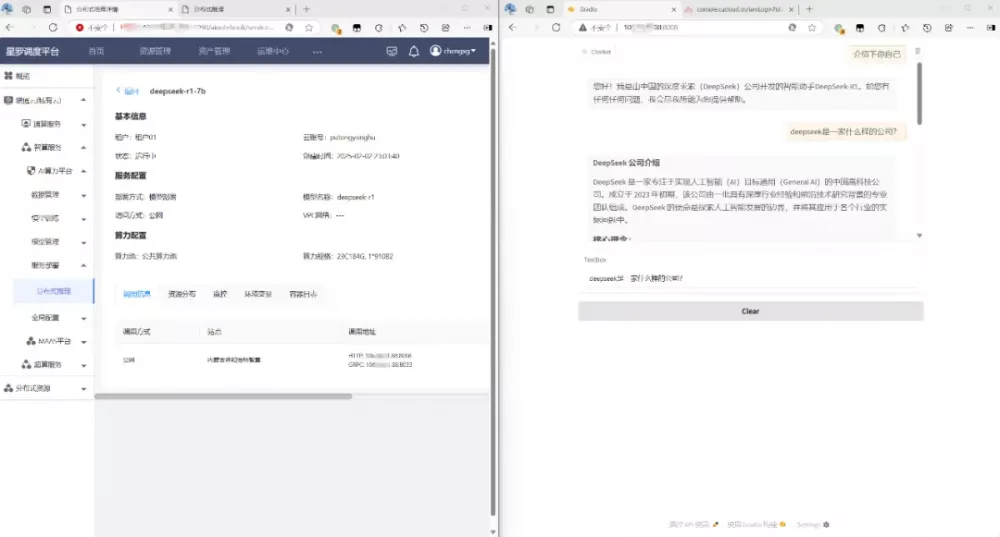
Task: Open 资产管理 in the top navigation
Action: (x=214, y=51)
